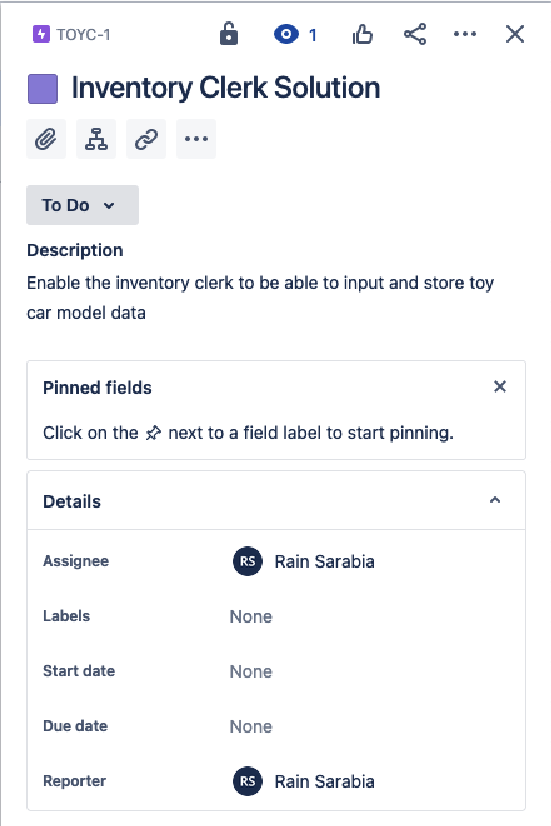Open the issue restrictions lock icon
Screen dimensions: 551x826
pyautogui.click(x=229, y=34)
